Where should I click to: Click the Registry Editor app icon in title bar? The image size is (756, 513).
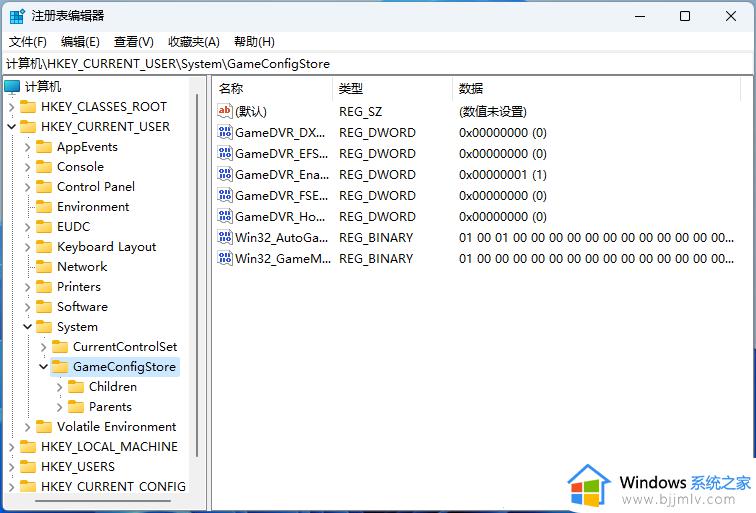[17, 16]
